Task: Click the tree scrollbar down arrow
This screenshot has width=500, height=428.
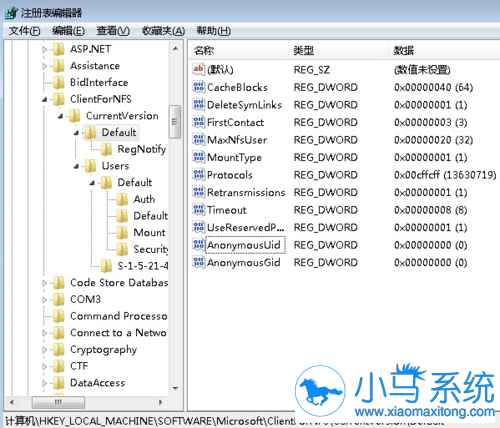Action: coord(175,388)
